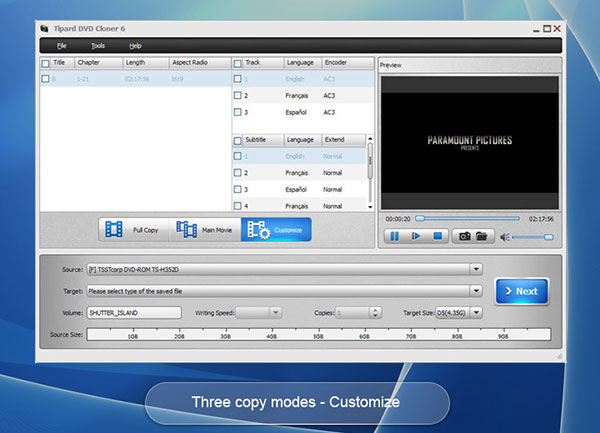
Task: Click the 02:17:56 length cell
Action: (137, 79)
